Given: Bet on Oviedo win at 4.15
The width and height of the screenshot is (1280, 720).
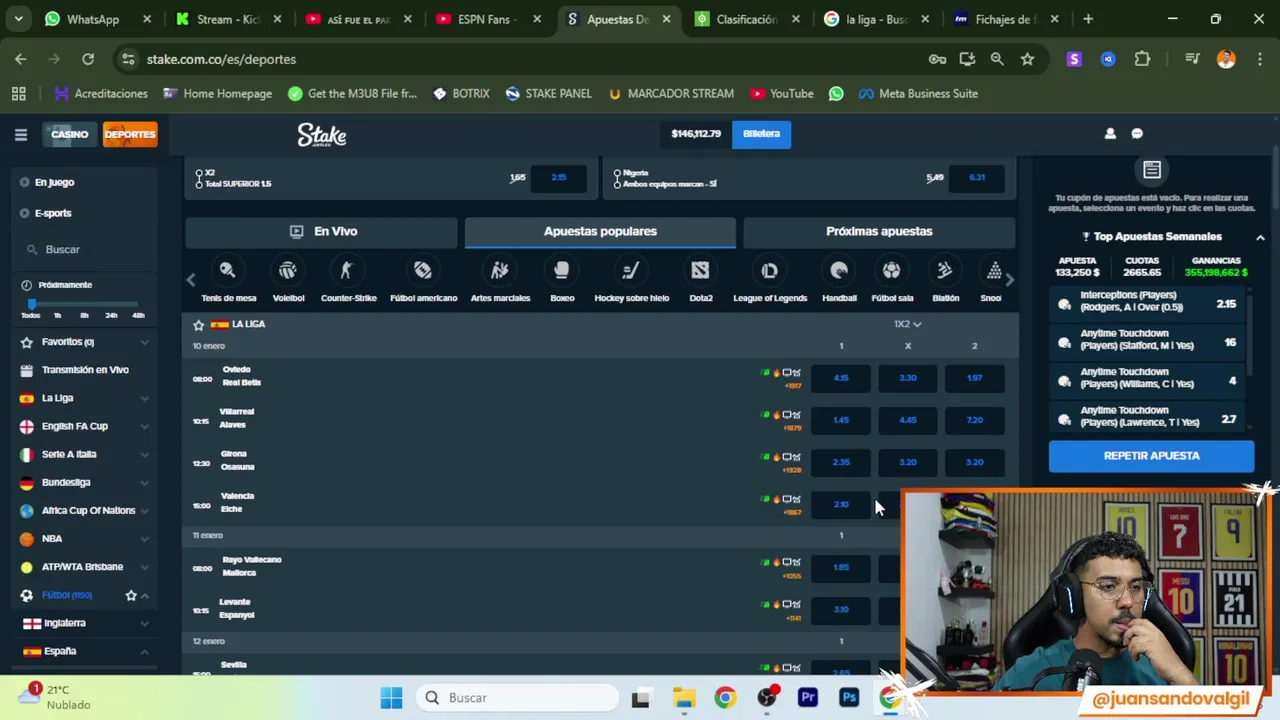Looking at the screenshot, I should pos(840,378).
